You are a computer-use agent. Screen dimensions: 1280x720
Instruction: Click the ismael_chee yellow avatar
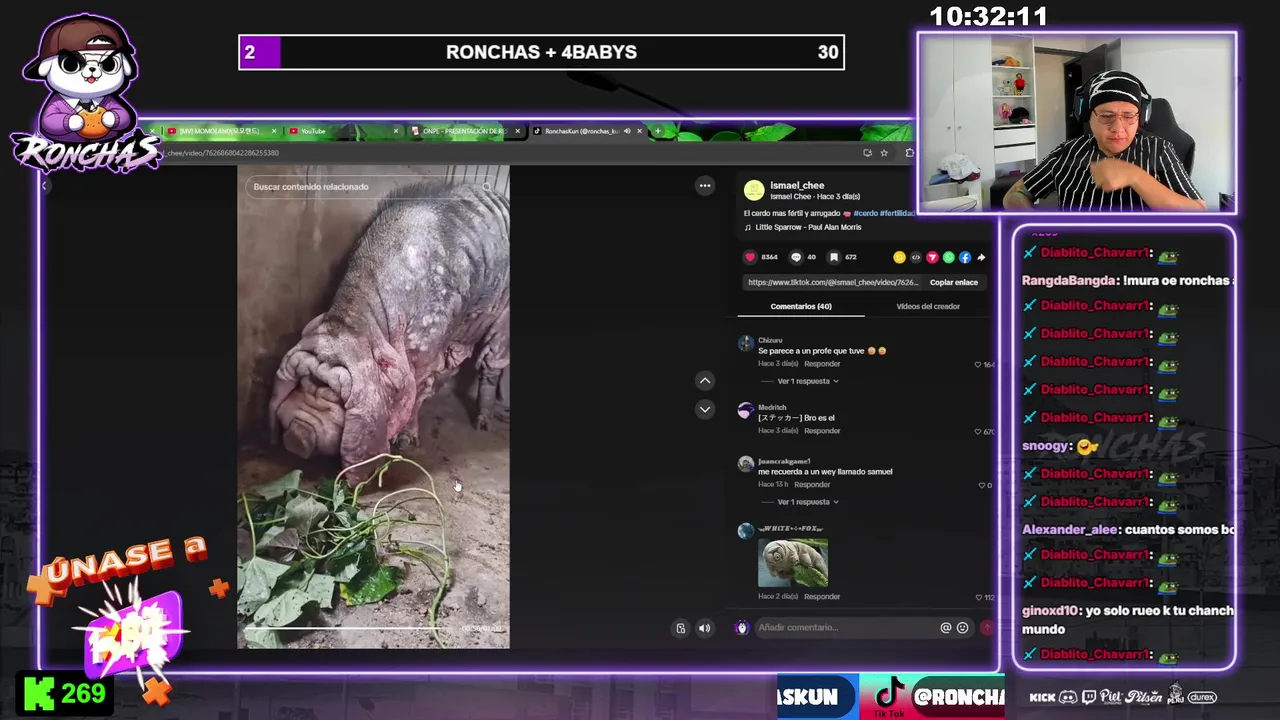(754, 190)
